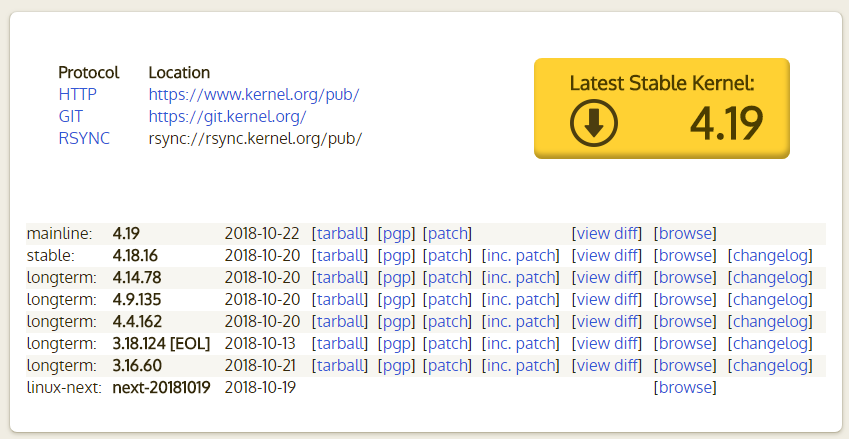This screenshot has width=849, height=439.
Task: Open inc. patch for longterm 3.16.60
Action: [x=520, y=365]
